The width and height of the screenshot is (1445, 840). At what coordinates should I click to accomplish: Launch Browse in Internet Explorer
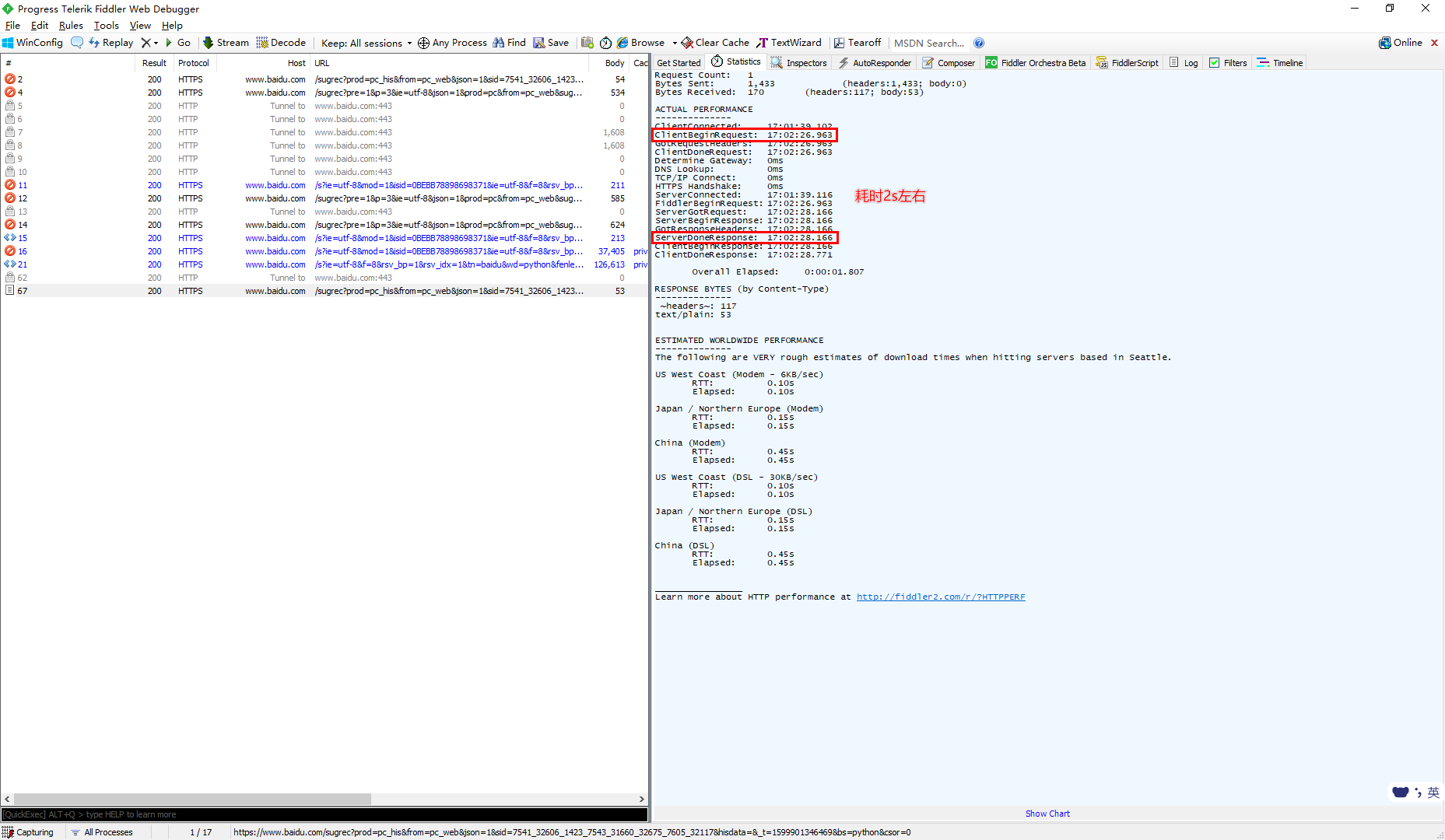click(641, 43)
